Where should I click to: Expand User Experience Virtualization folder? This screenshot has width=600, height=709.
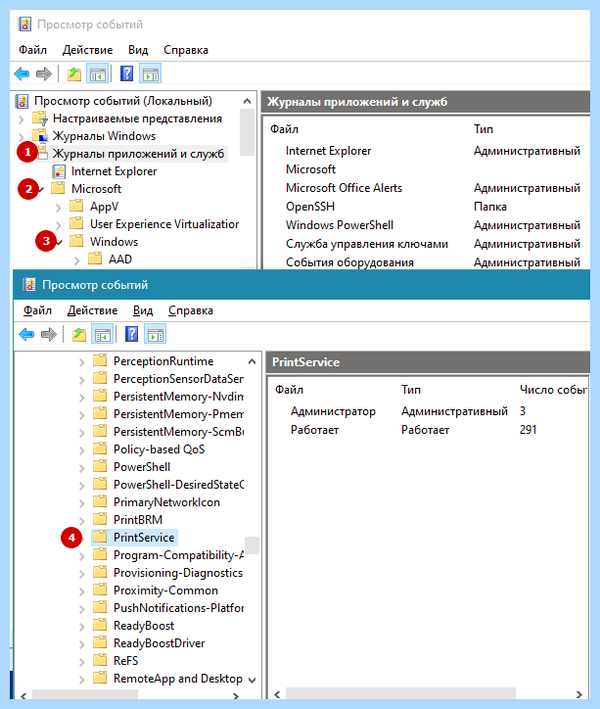58,225
